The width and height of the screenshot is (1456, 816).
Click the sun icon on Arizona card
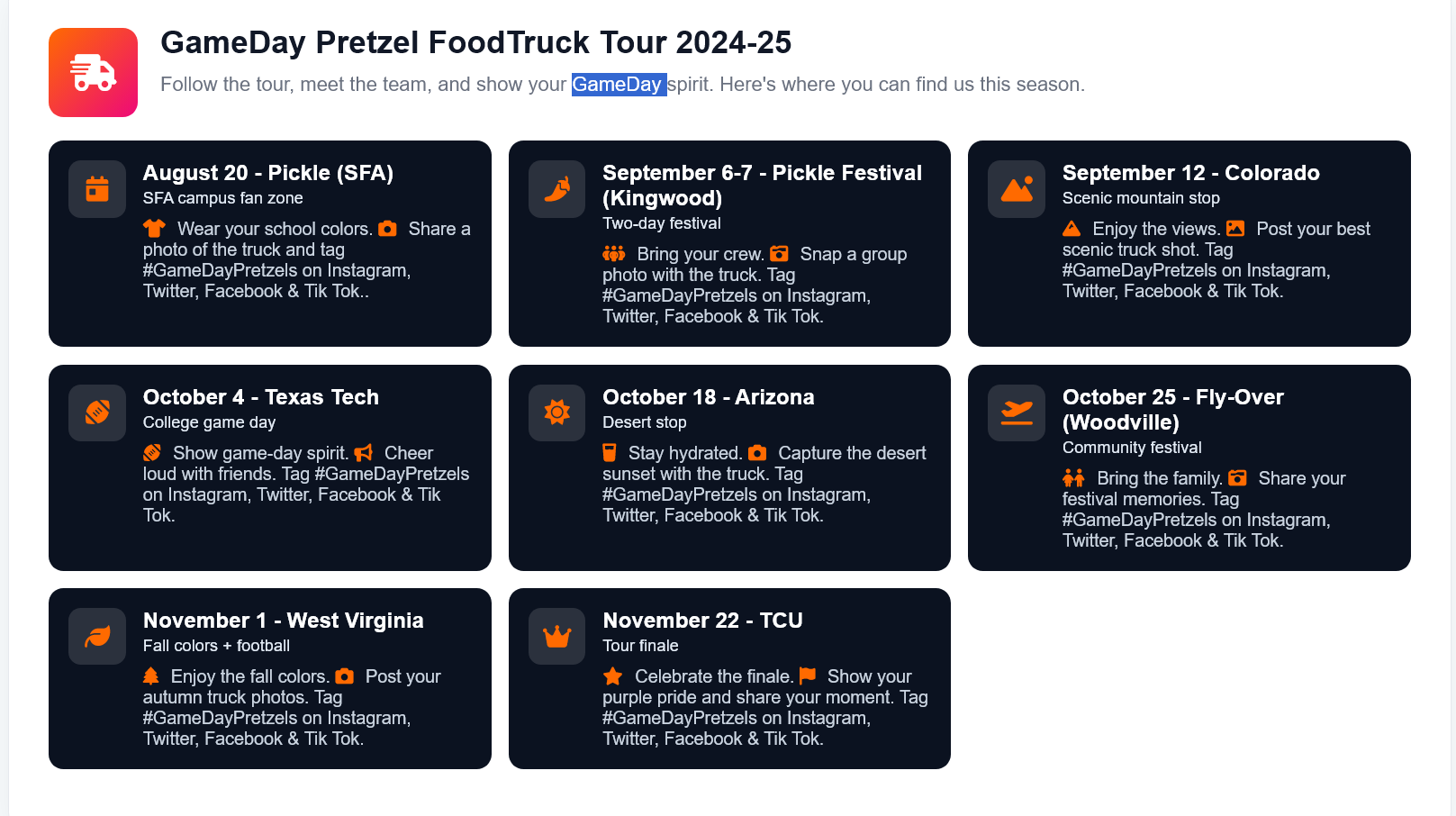(x=556, y=413)
